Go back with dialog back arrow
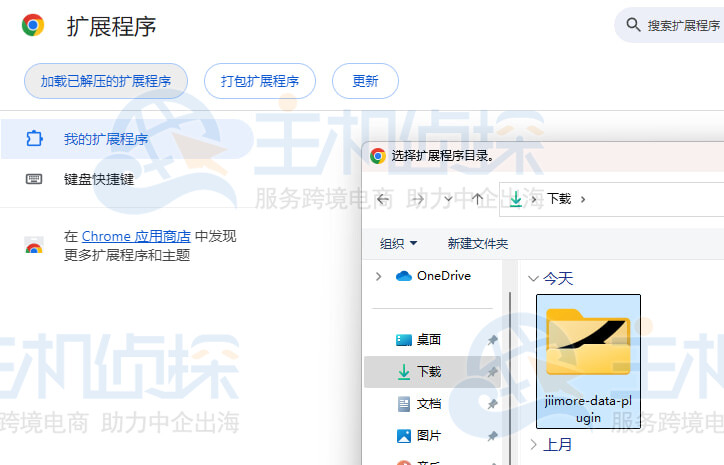This screenshot has width=724, height=465. coord(383,198)
